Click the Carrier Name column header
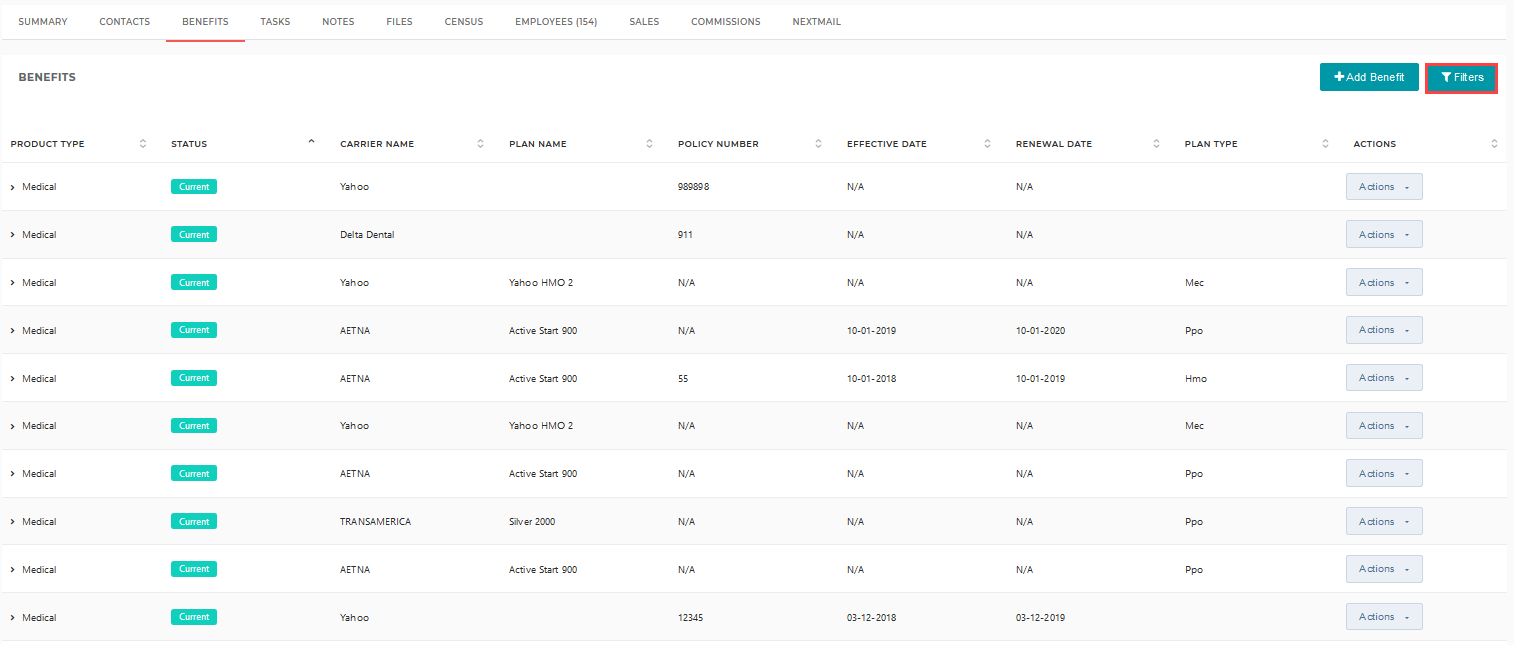The image size is (1514, 645). (377, 144)
